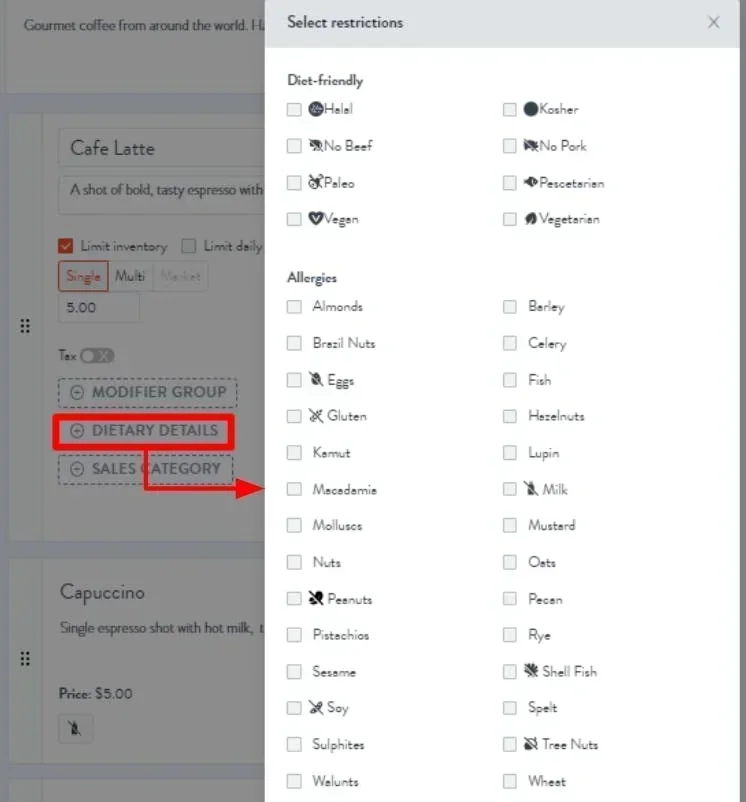The width and height of the screenshot is (746, 802).
Task: Click the Shell Fish allergy icon
Action: coord(531,671)
